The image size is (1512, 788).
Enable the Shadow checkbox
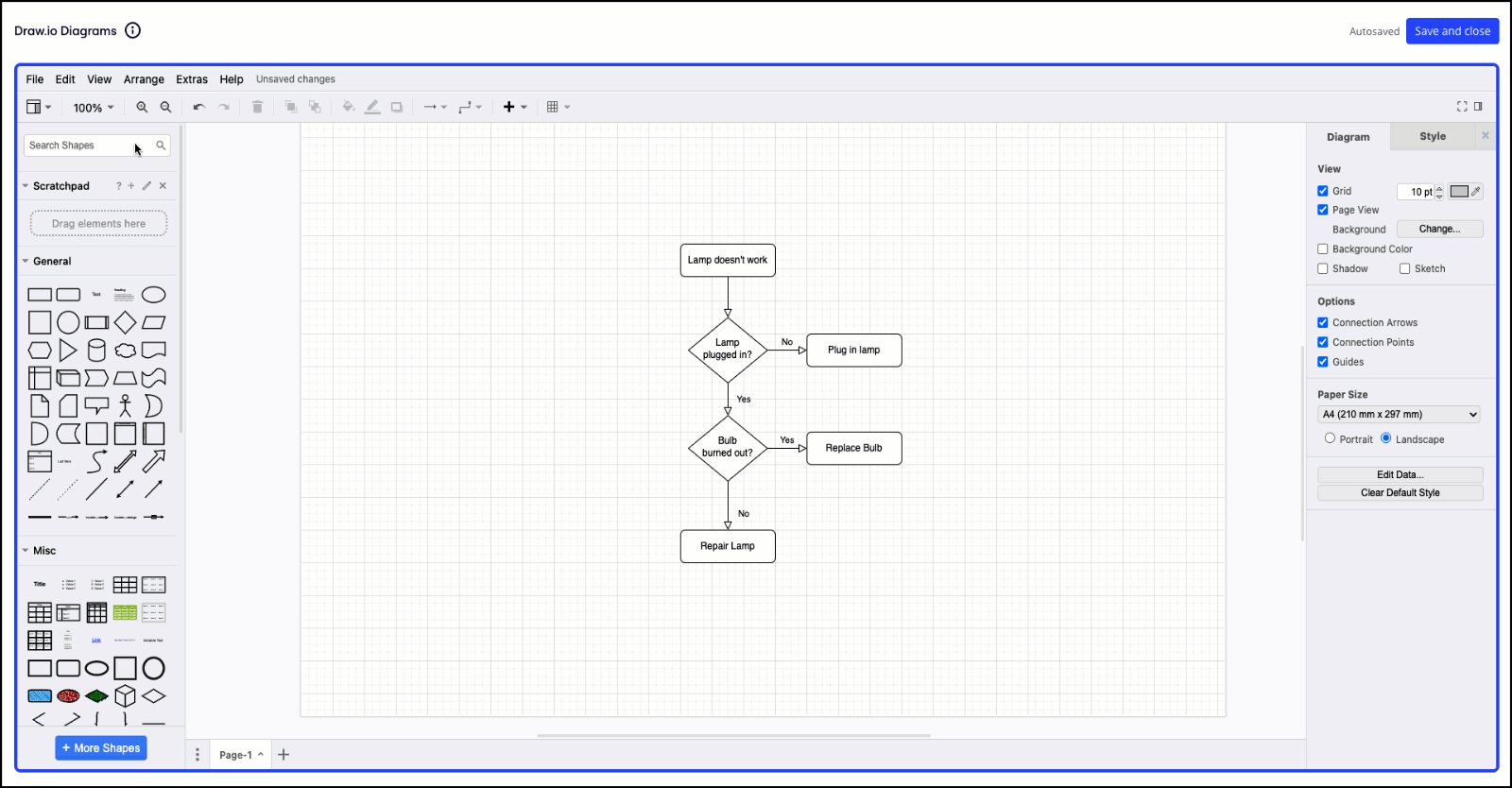(x=1323, y=268)
